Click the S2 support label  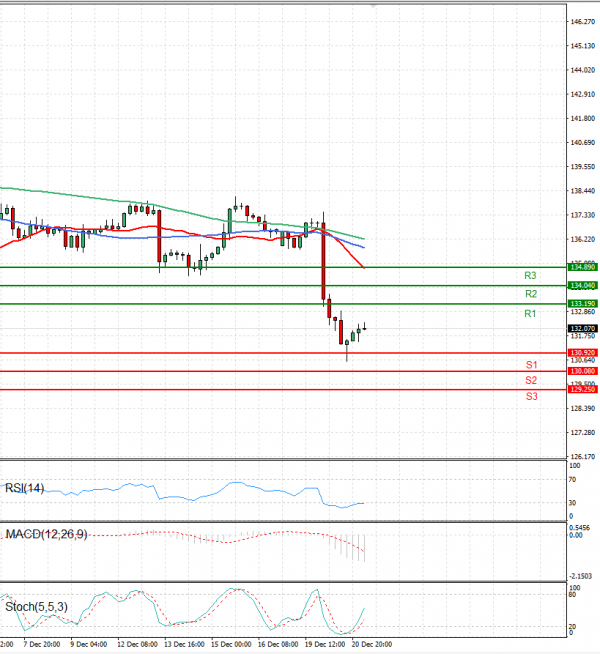531,380
